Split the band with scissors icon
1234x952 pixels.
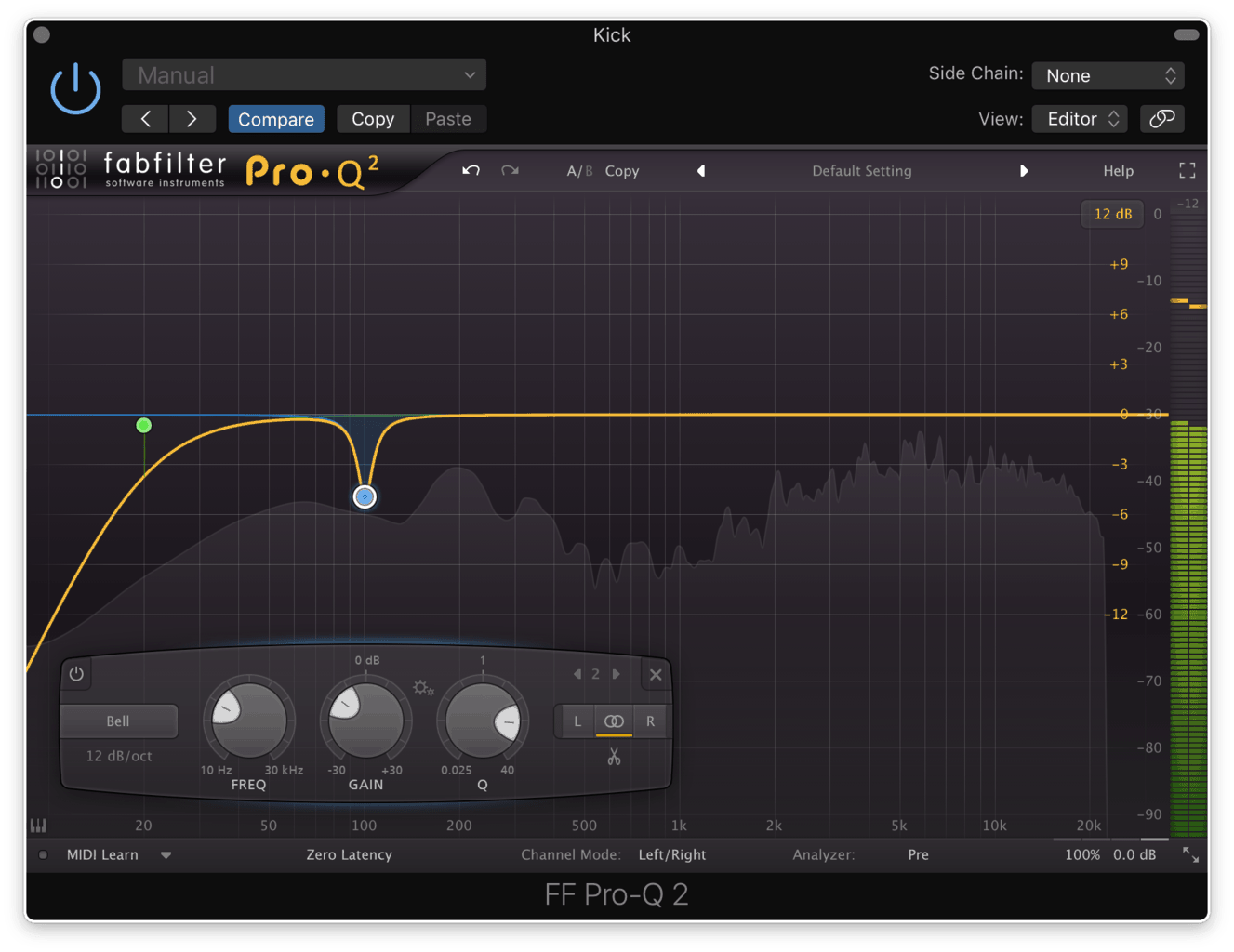(614, 757)
